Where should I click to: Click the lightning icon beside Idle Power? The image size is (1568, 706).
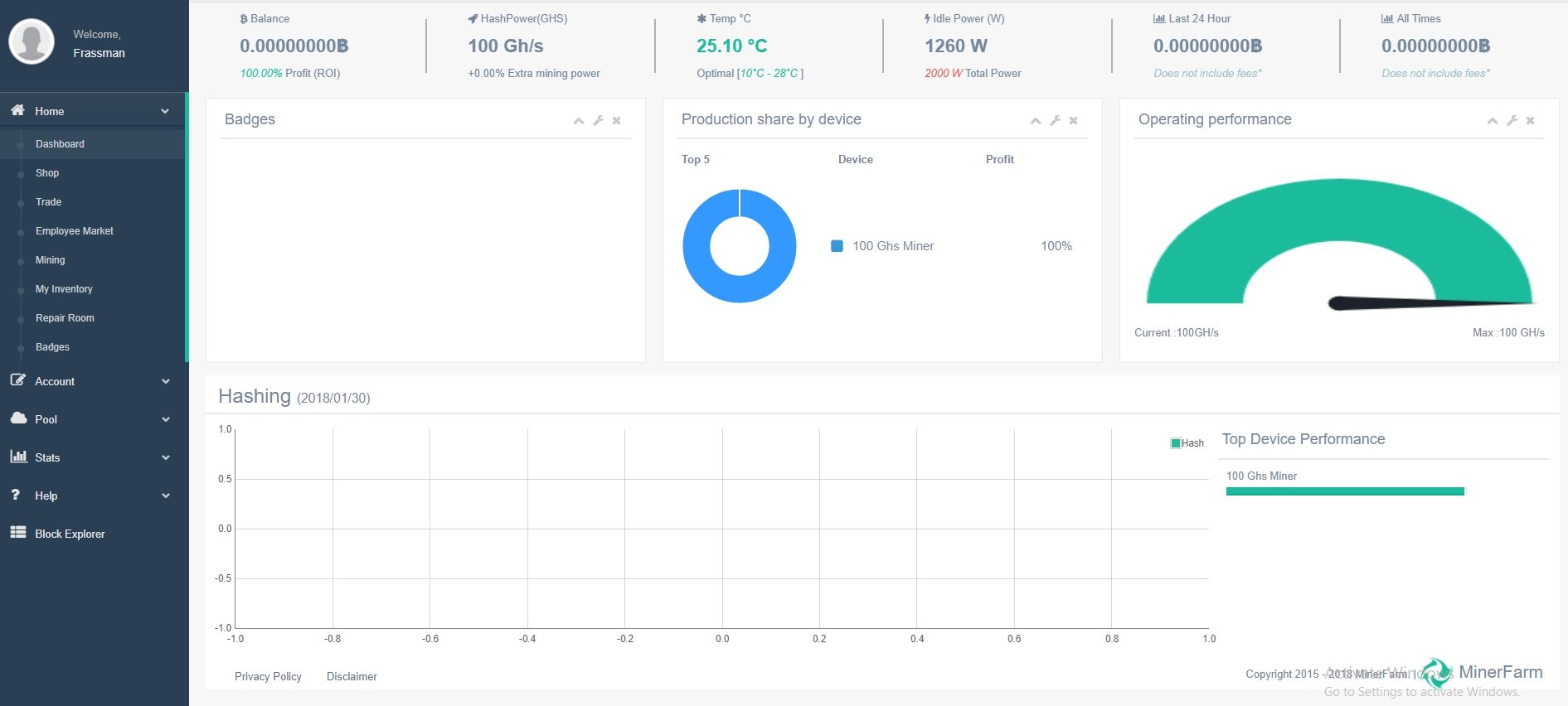pos(928,18)
